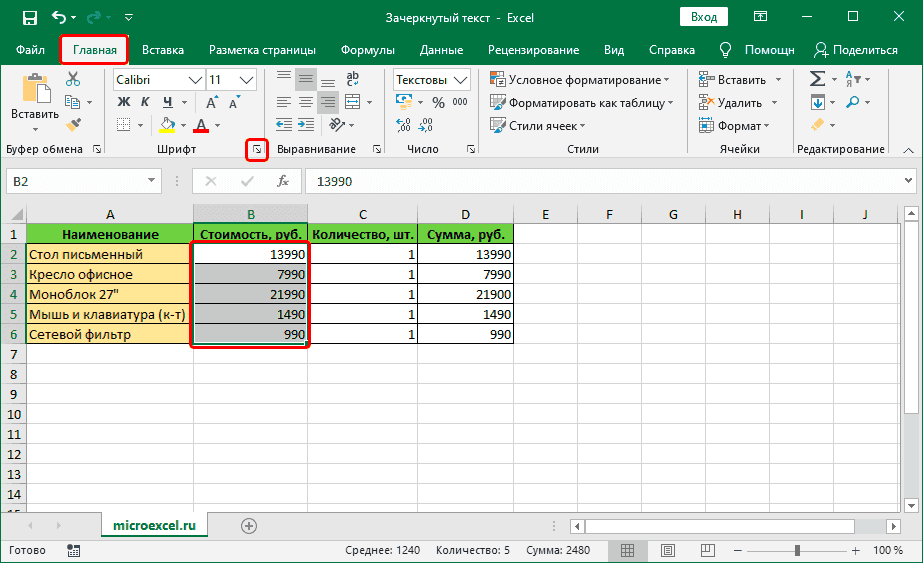The width and height of the screenshot is (923, 563).
Task: Expand the Текстовый number format dropdown
Action: [461, 80]
